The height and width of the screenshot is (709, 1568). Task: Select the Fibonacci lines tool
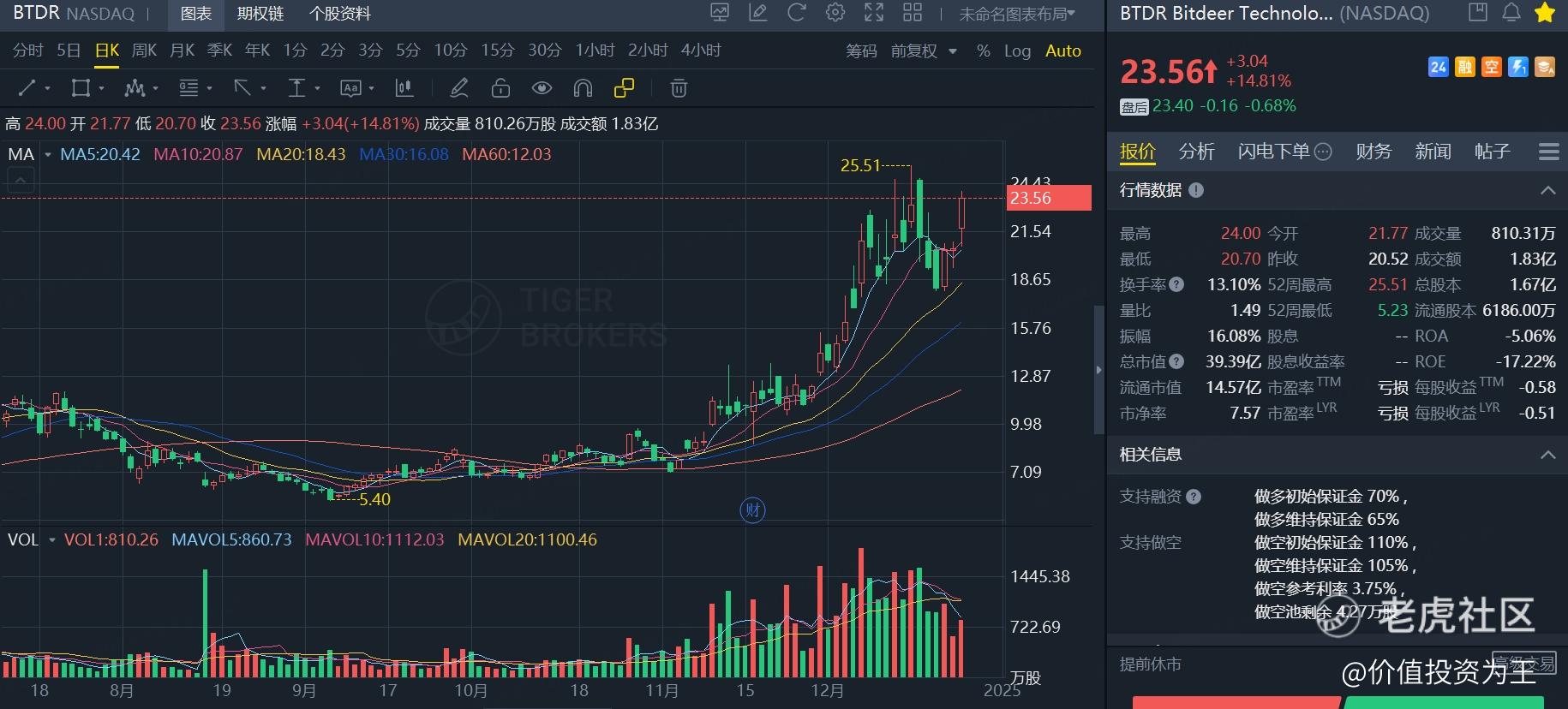(x=189, y=87)
